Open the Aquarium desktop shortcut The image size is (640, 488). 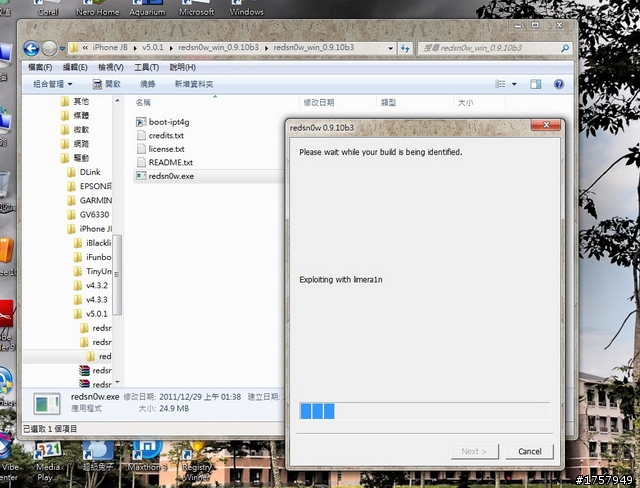tap(147, 8)
